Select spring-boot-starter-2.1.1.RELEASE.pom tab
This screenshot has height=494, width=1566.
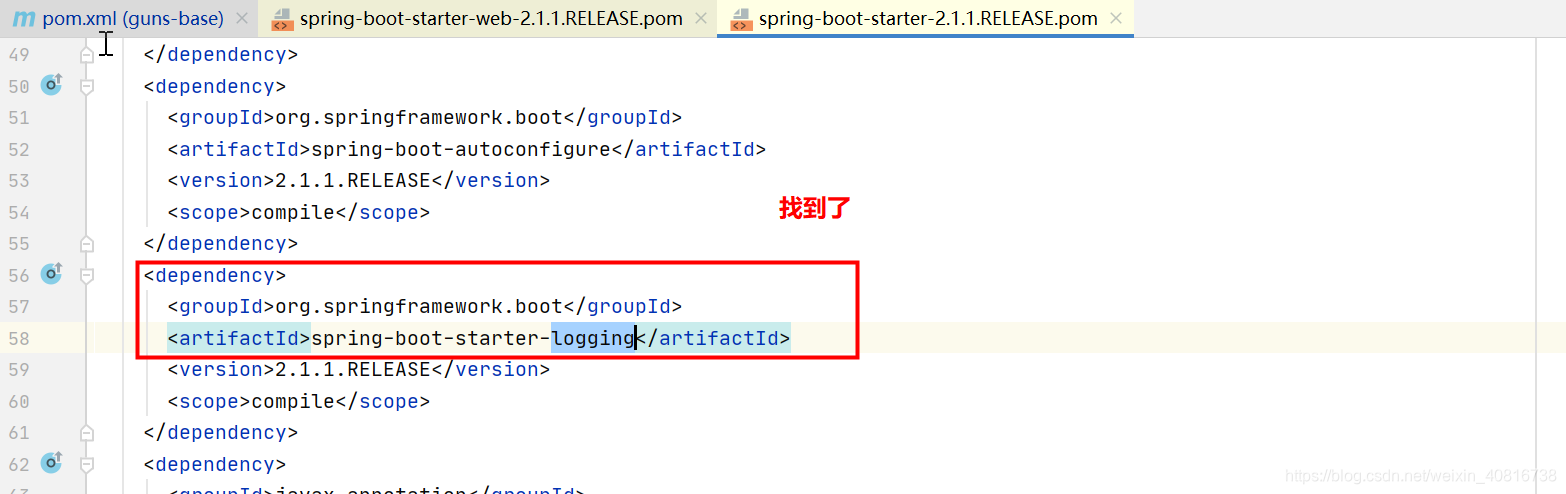(x=925, y=18)
